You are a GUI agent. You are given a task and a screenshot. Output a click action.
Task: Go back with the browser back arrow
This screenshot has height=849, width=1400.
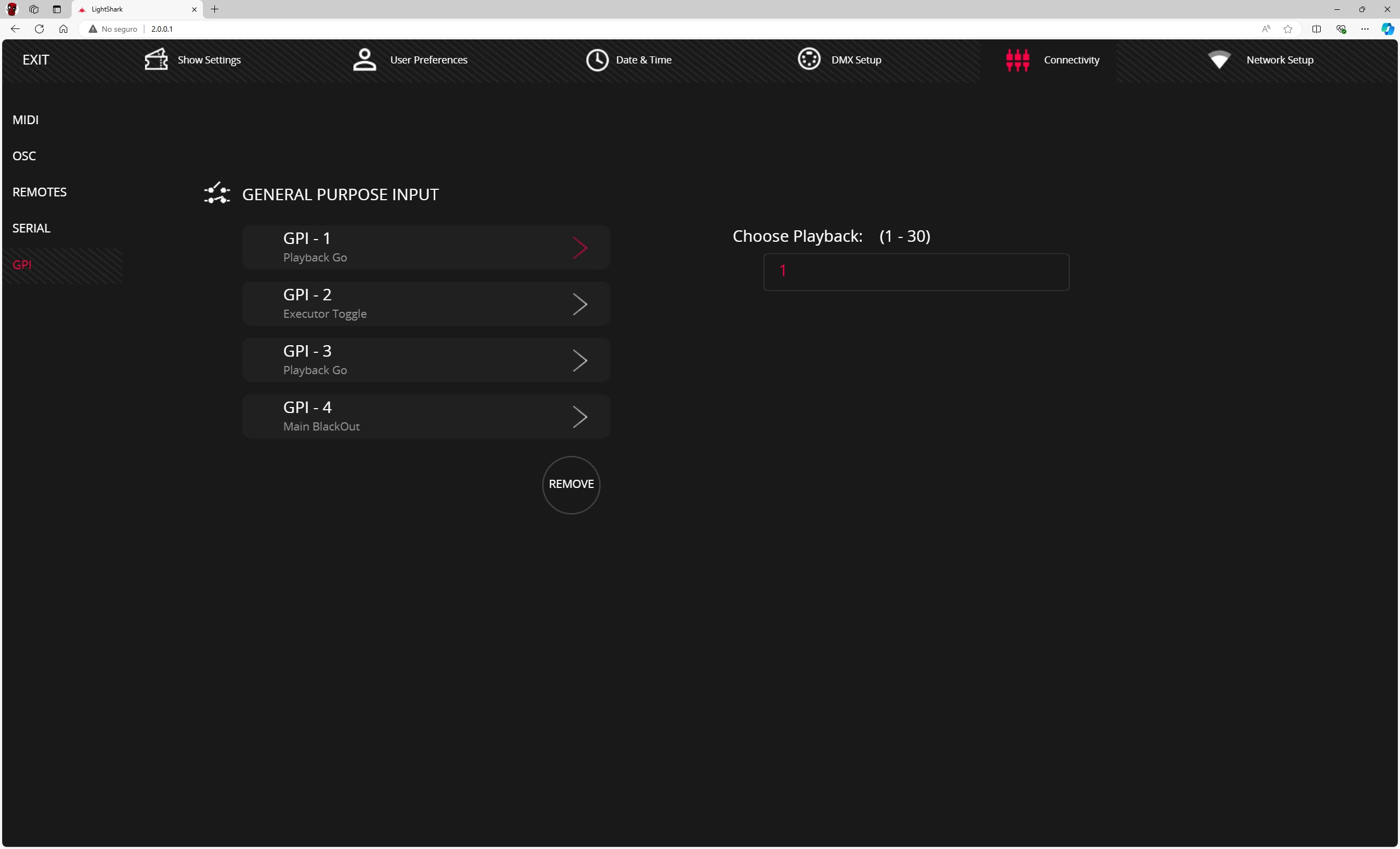[x=15, y=29]
